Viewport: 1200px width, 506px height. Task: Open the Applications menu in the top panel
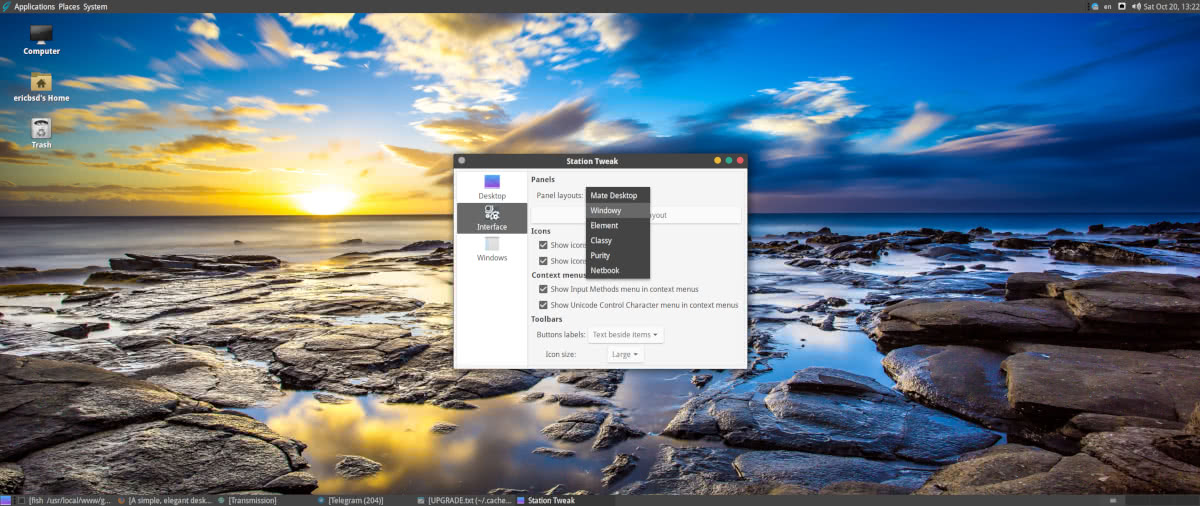pos(34,7)
